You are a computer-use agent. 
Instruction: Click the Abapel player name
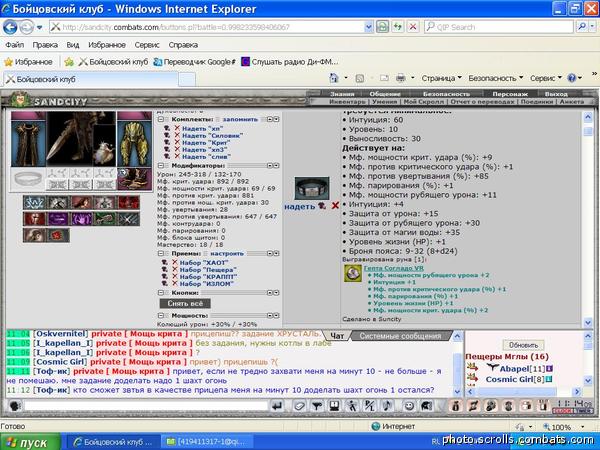515,368
